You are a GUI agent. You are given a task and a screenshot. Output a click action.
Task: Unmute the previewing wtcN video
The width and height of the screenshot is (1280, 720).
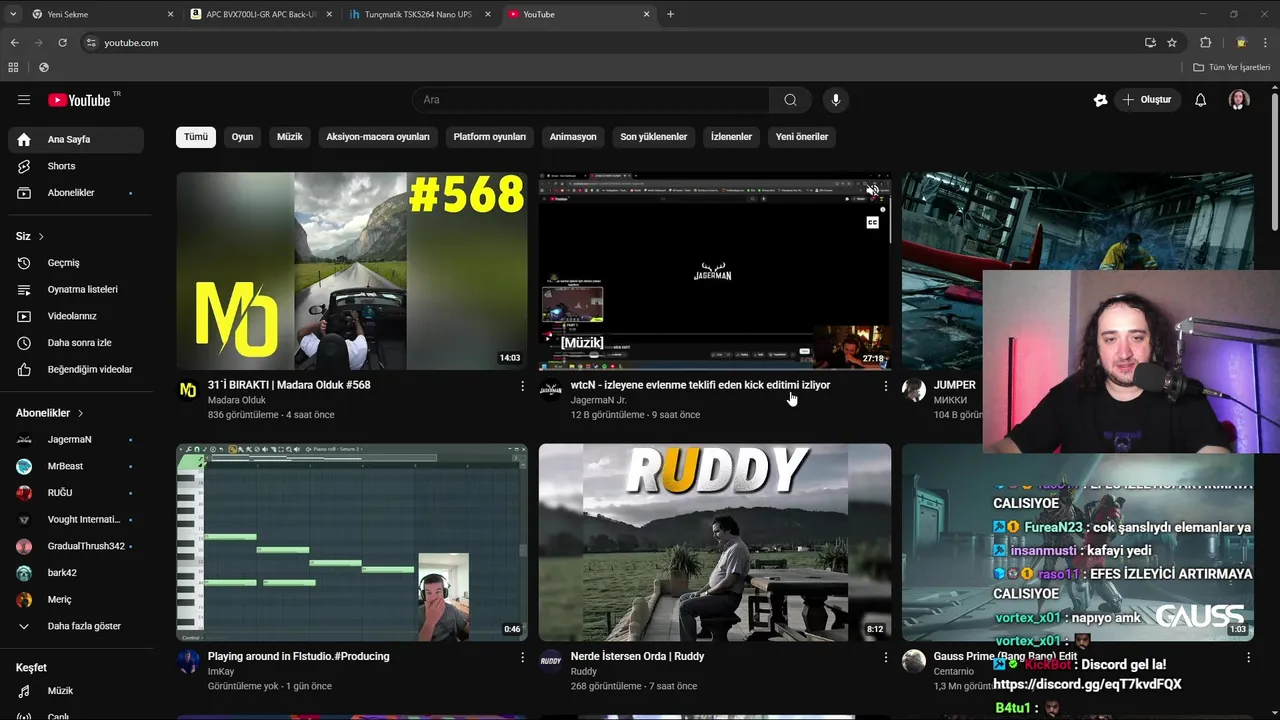pyautogui.click(x=873, y=190)
